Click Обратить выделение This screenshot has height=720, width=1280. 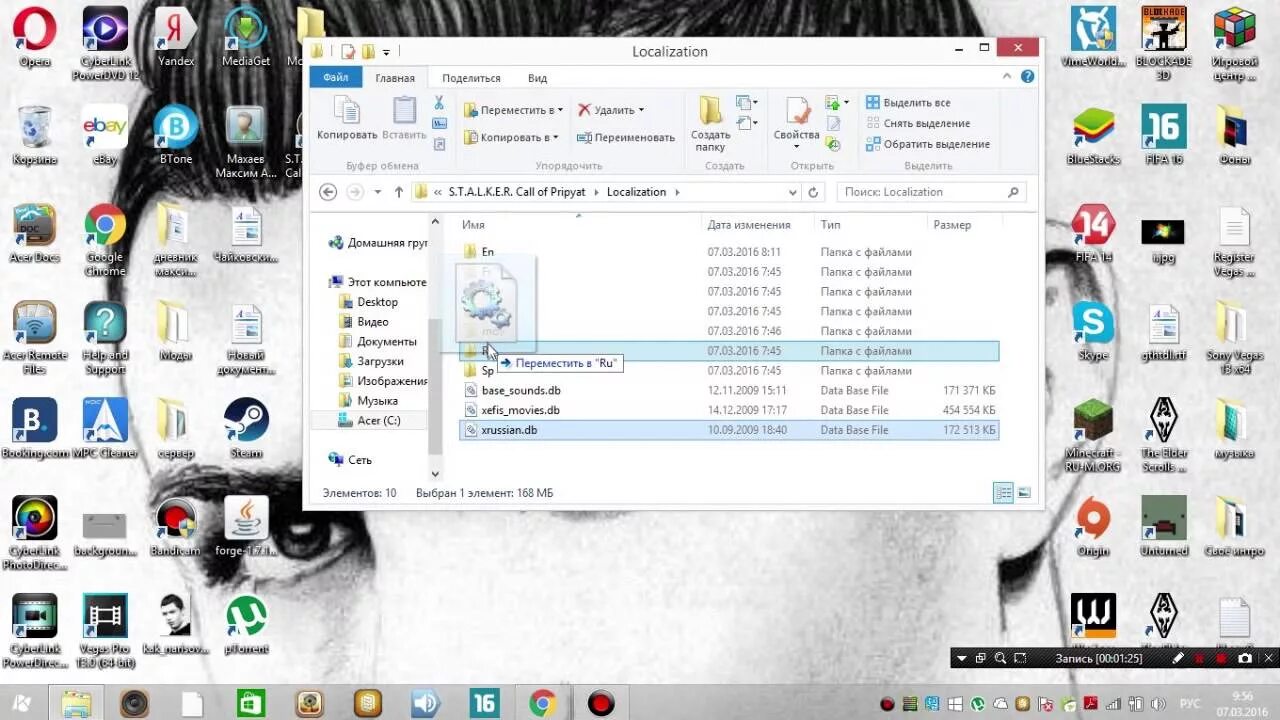[x=927, y=144]
